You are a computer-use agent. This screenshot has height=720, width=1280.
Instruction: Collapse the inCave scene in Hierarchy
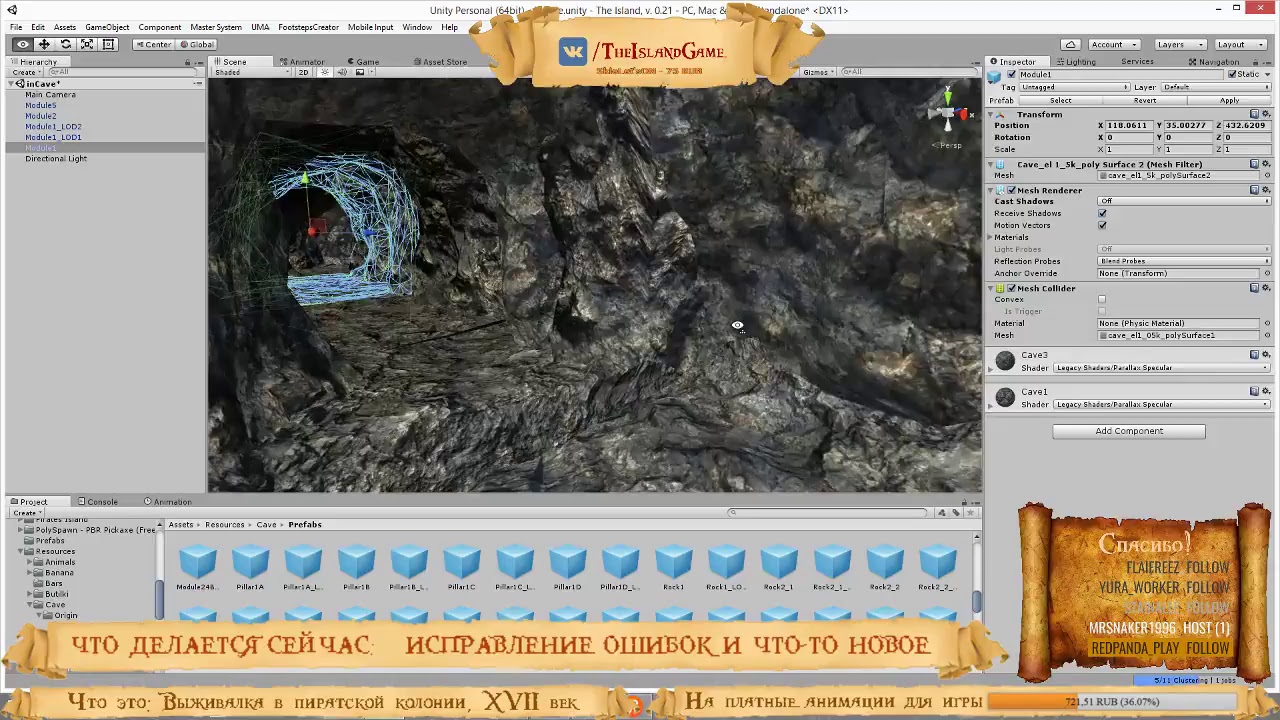pyautogui.click(x=12, y=84)
